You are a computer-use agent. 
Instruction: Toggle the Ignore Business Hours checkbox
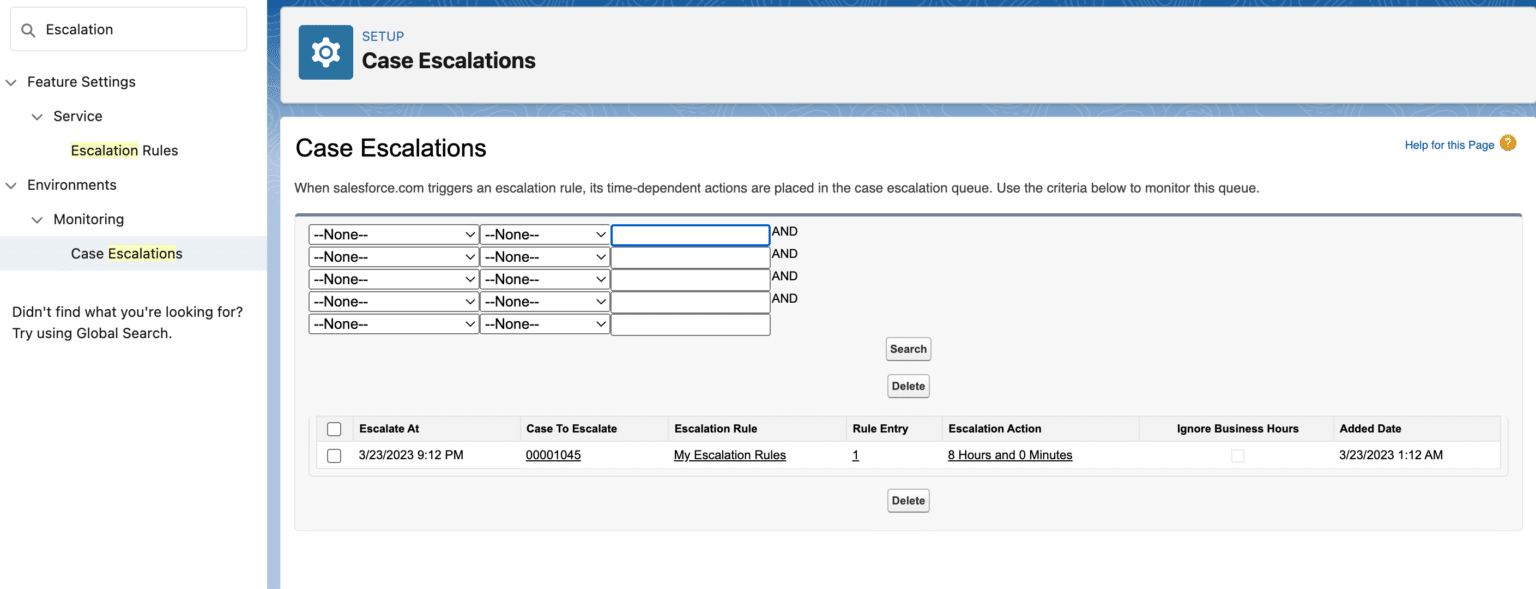(1237, 456)
